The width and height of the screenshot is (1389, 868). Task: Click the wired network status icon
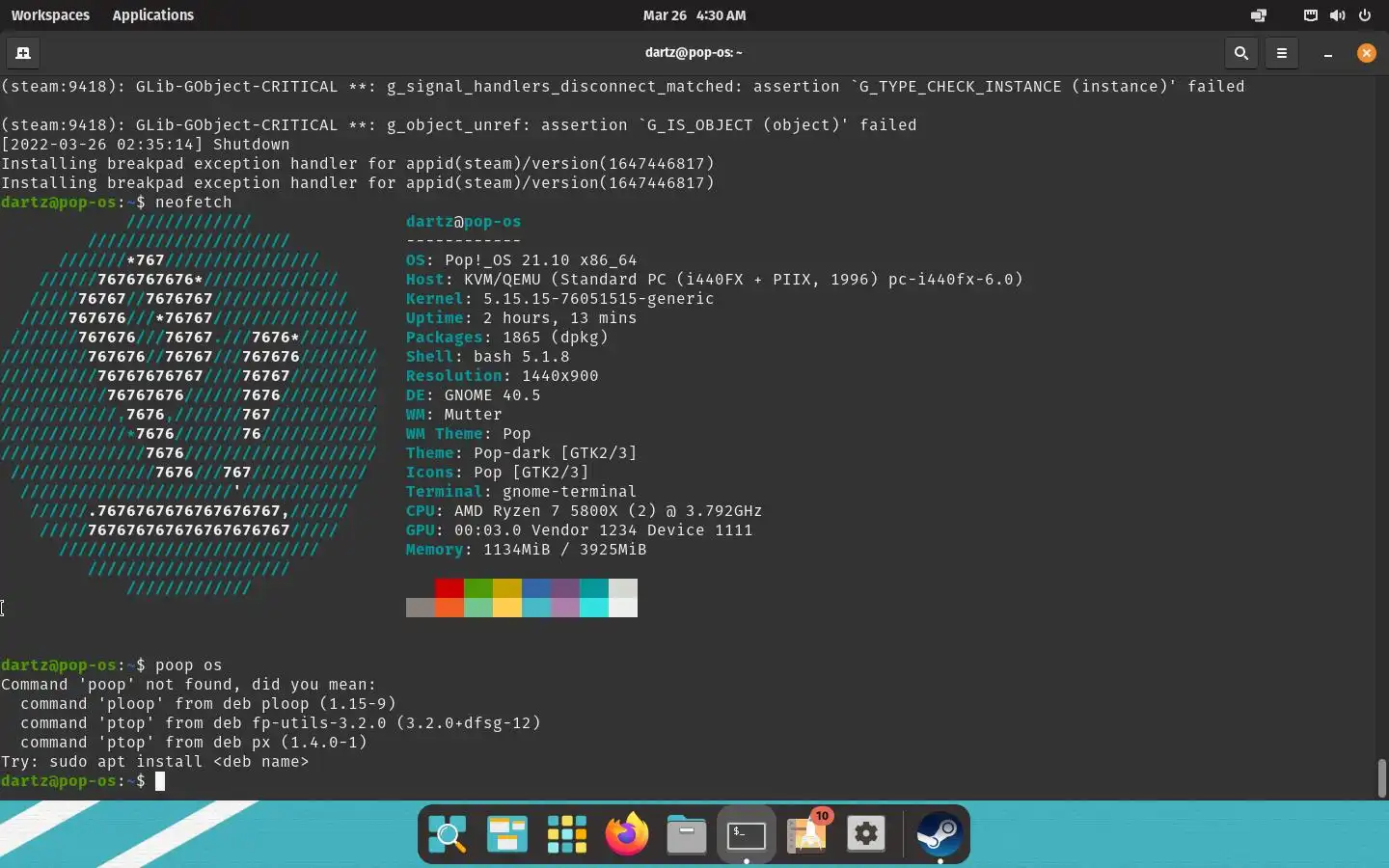[x=1311, y=15]
